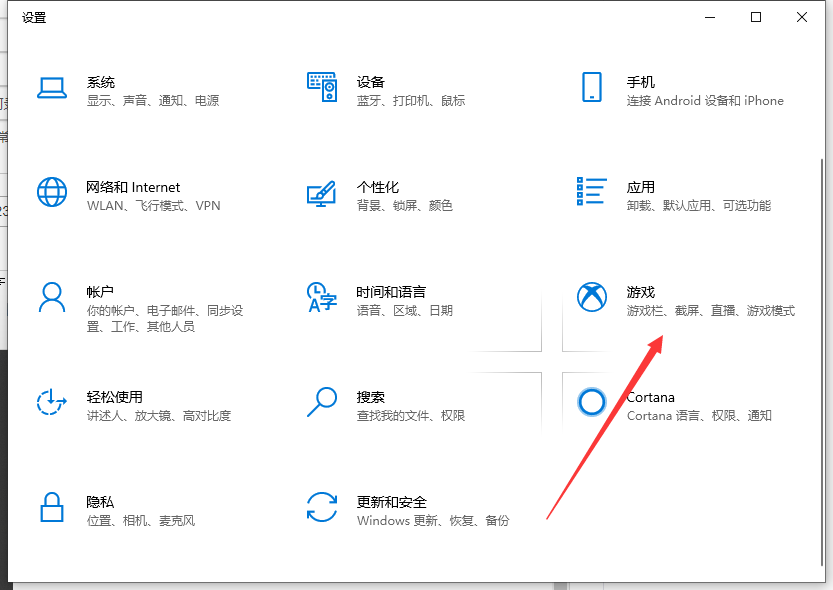Open Privacy via padlock icon
Screen dimensions: 833x590
pyautogui.click(x=52, y=507)
